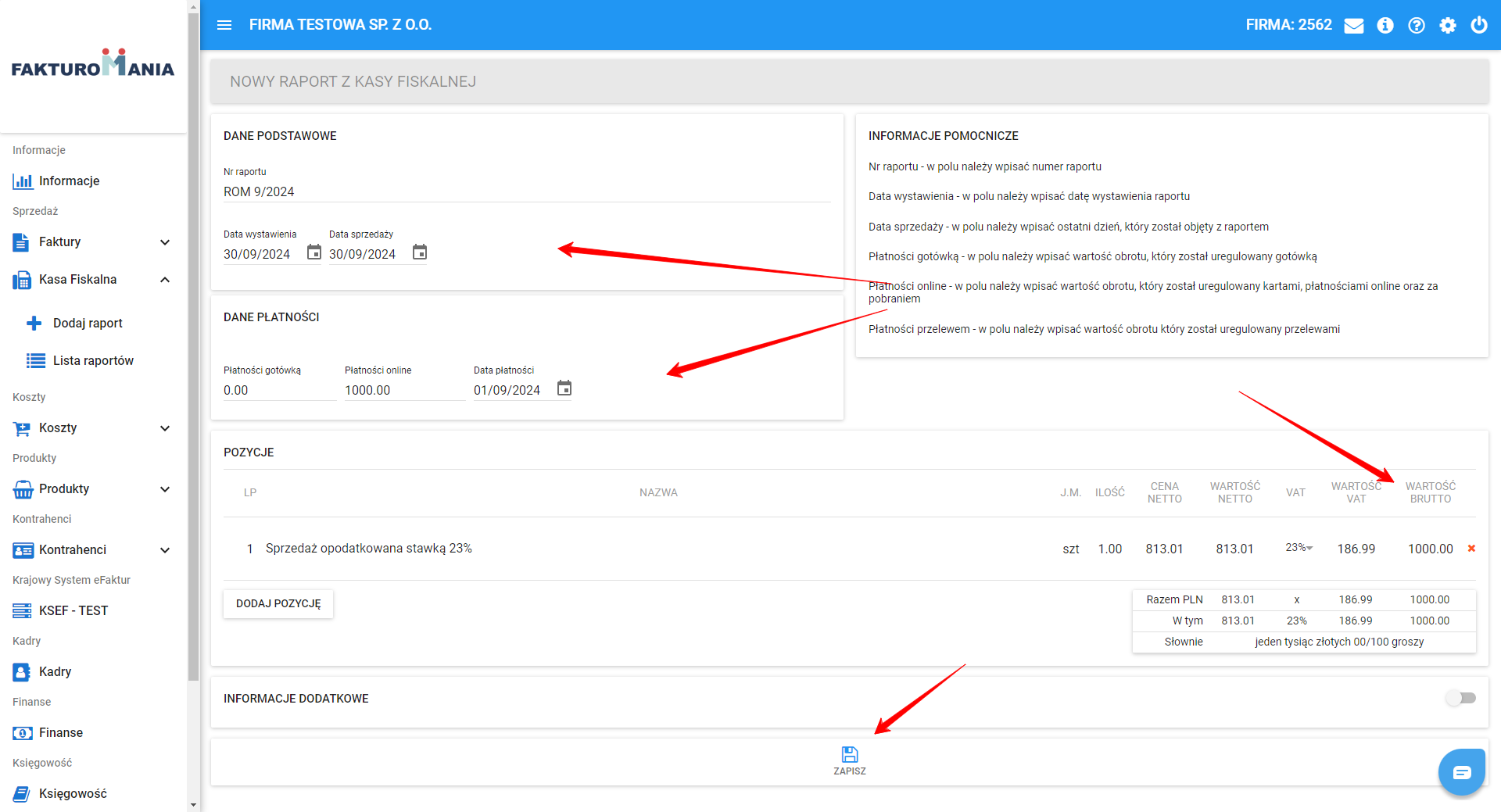Open the calendar for Data wystawienia
This screenshot has height=812, width=1501.
[x=313, y=252]
